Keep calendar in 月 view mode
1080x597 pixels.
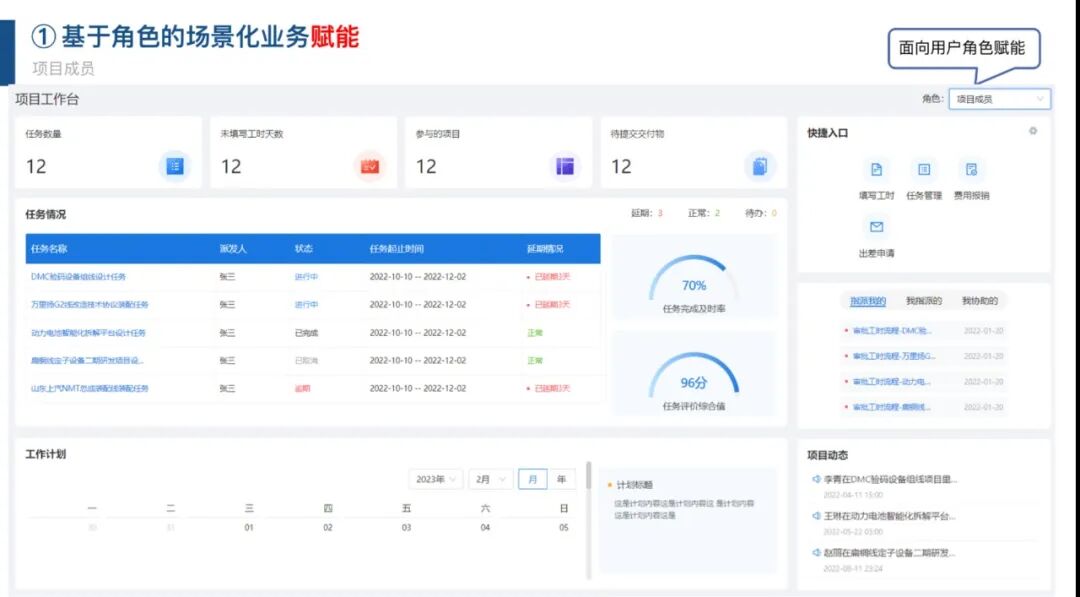point(531,479)
